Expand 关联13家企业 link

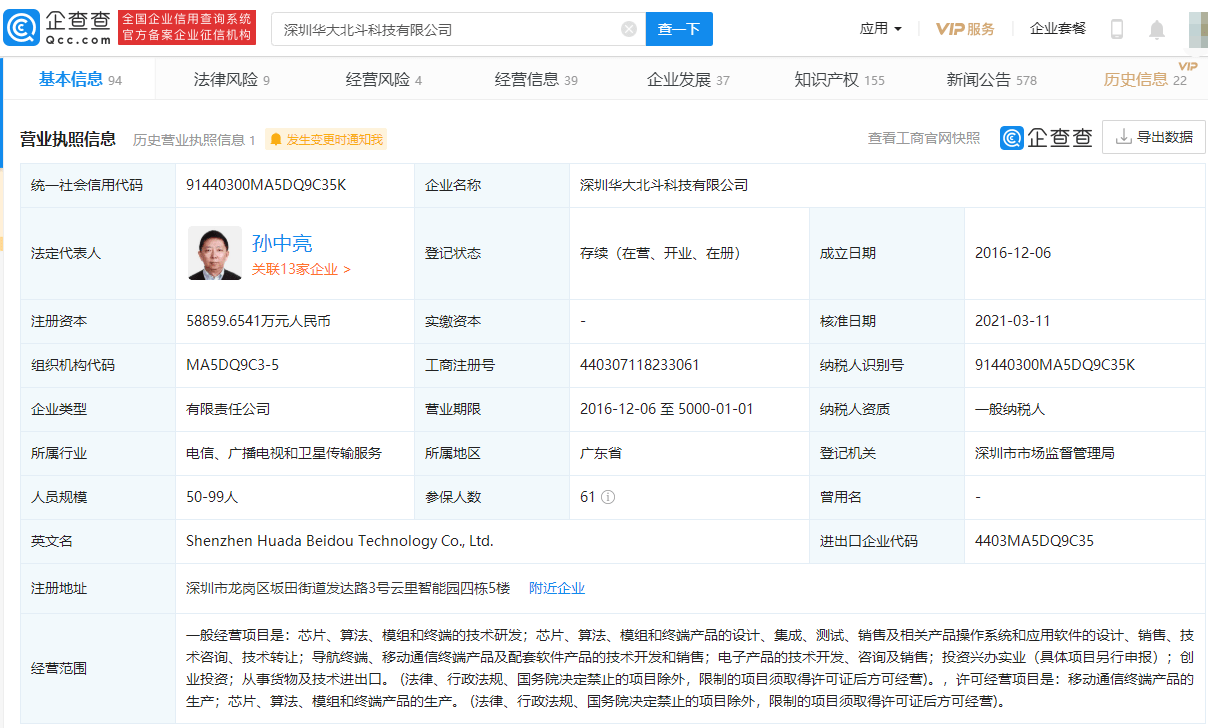click(x=301, y=269)
